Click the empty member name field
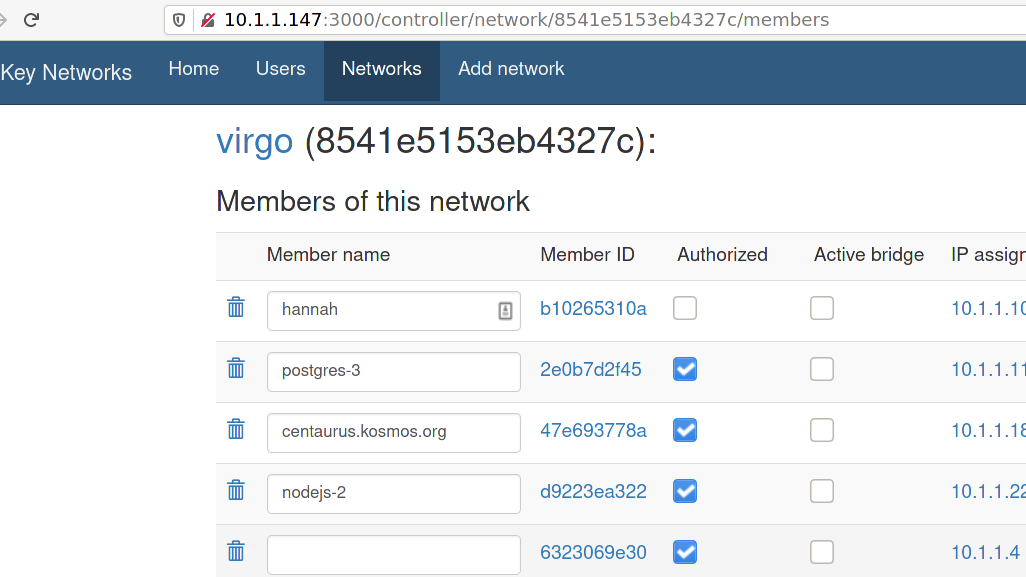Screen dimensions: 1026x577 pos(393,555)
